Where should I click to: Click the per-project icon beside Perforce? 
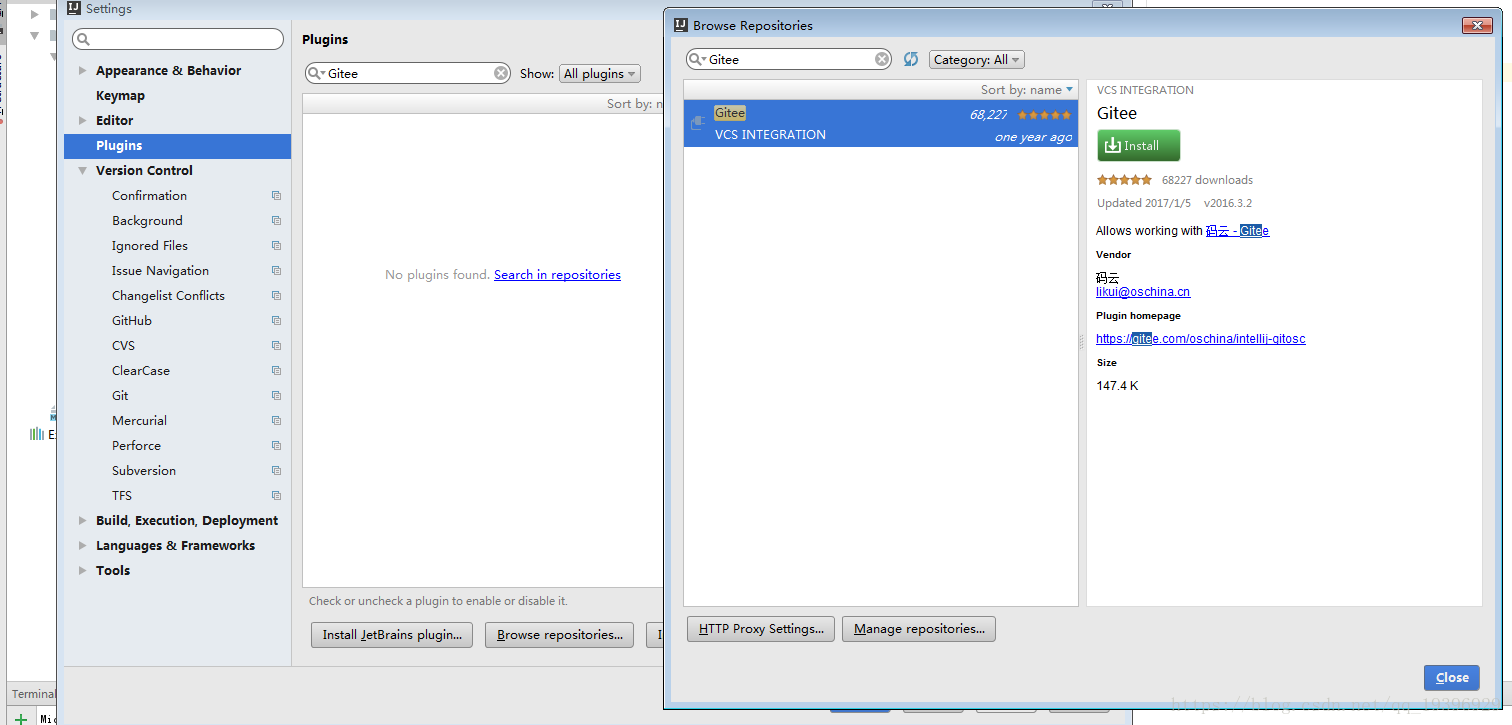pos(276,446)
